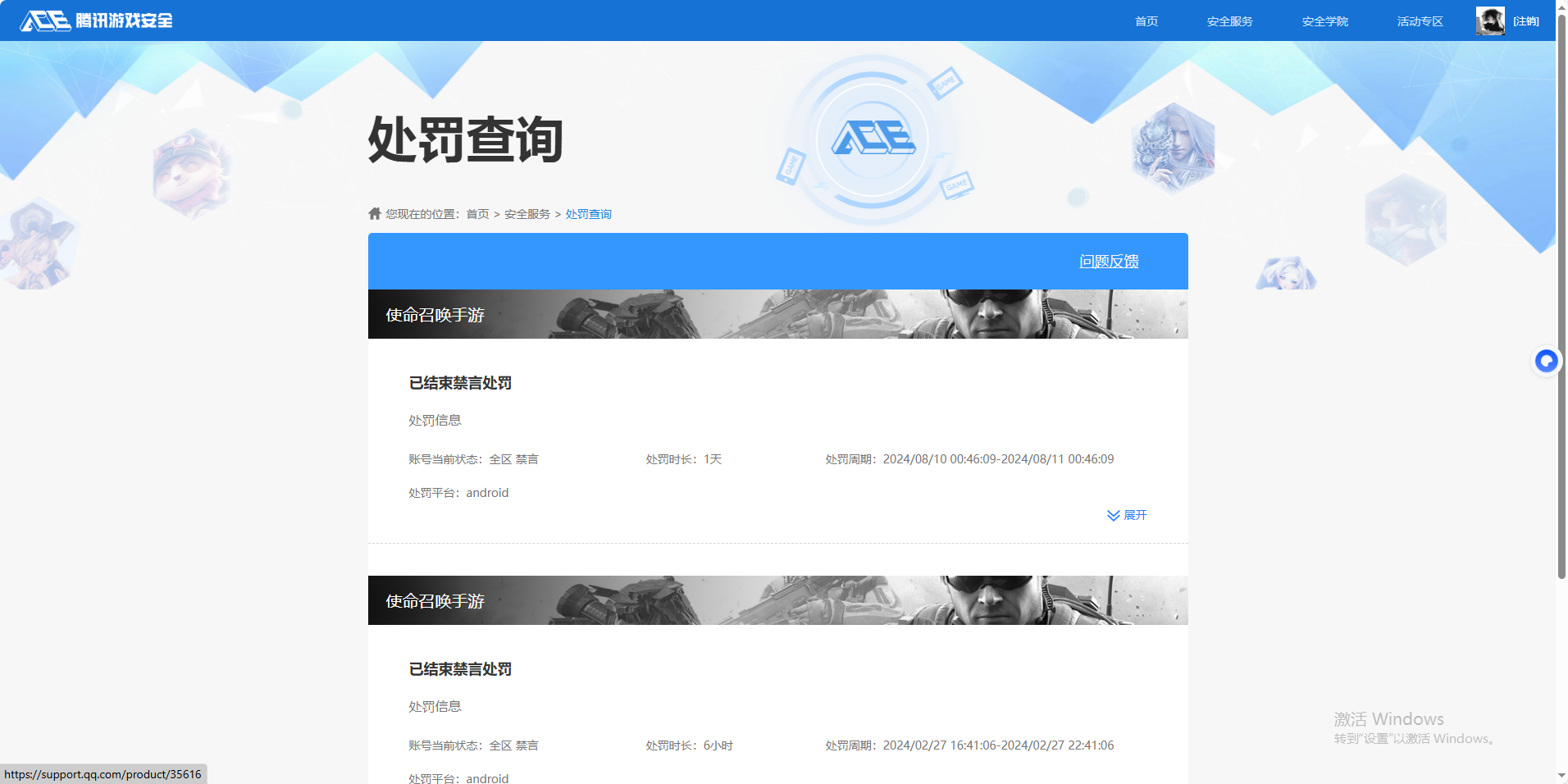Click the scrollbar down arrow
This screenshot has width=1568, height=784.
click(x=1561, y=776)
